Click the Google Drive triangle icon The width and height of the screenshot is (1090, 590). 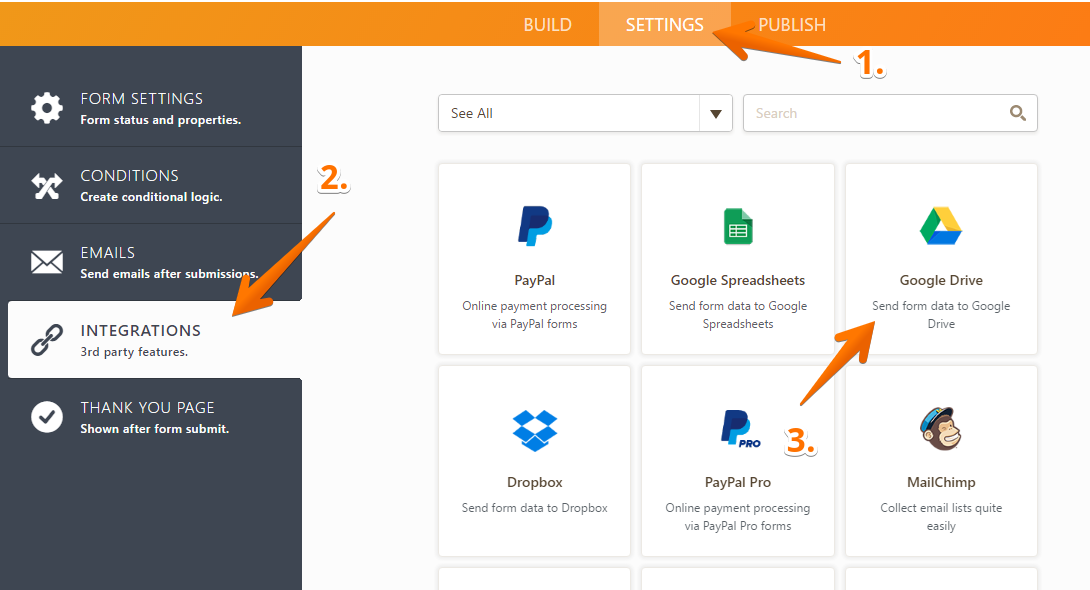941,226
